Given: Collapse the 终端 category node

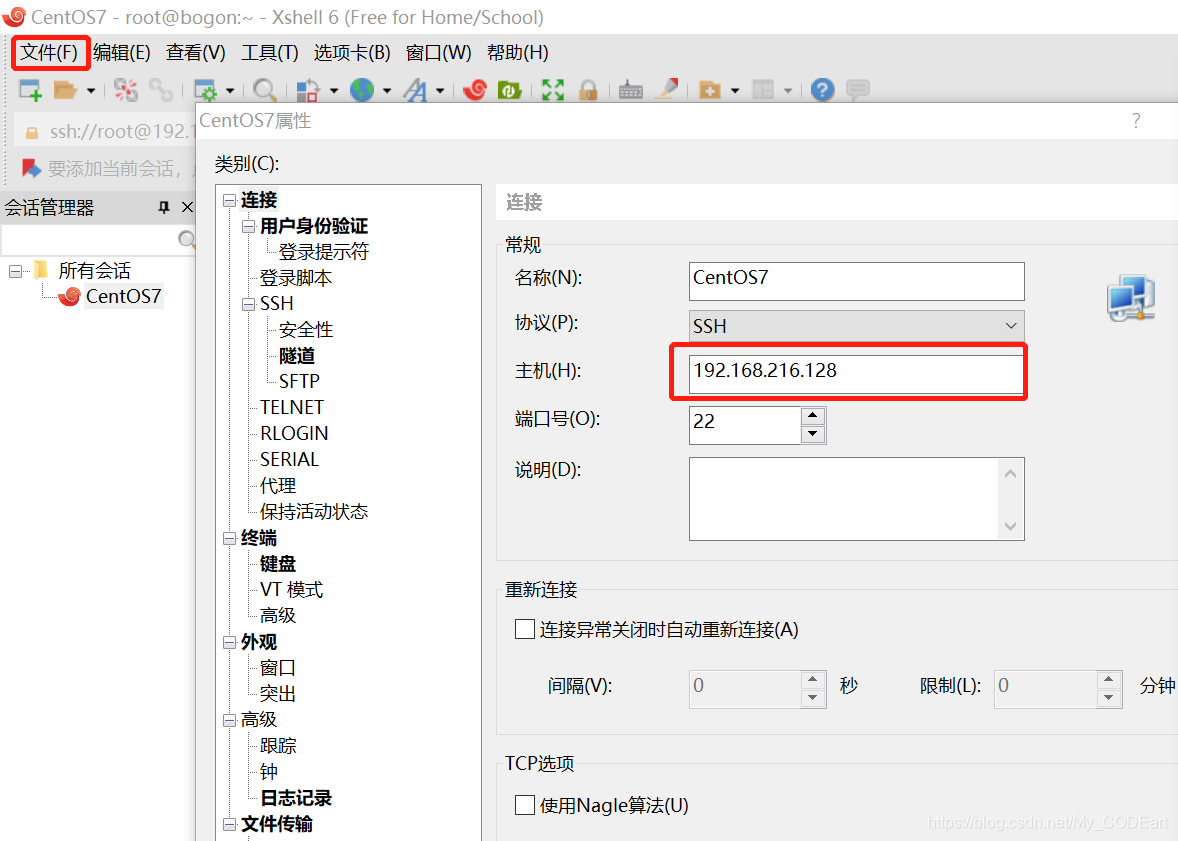Looking at the screenshot, I should [229, 539].
